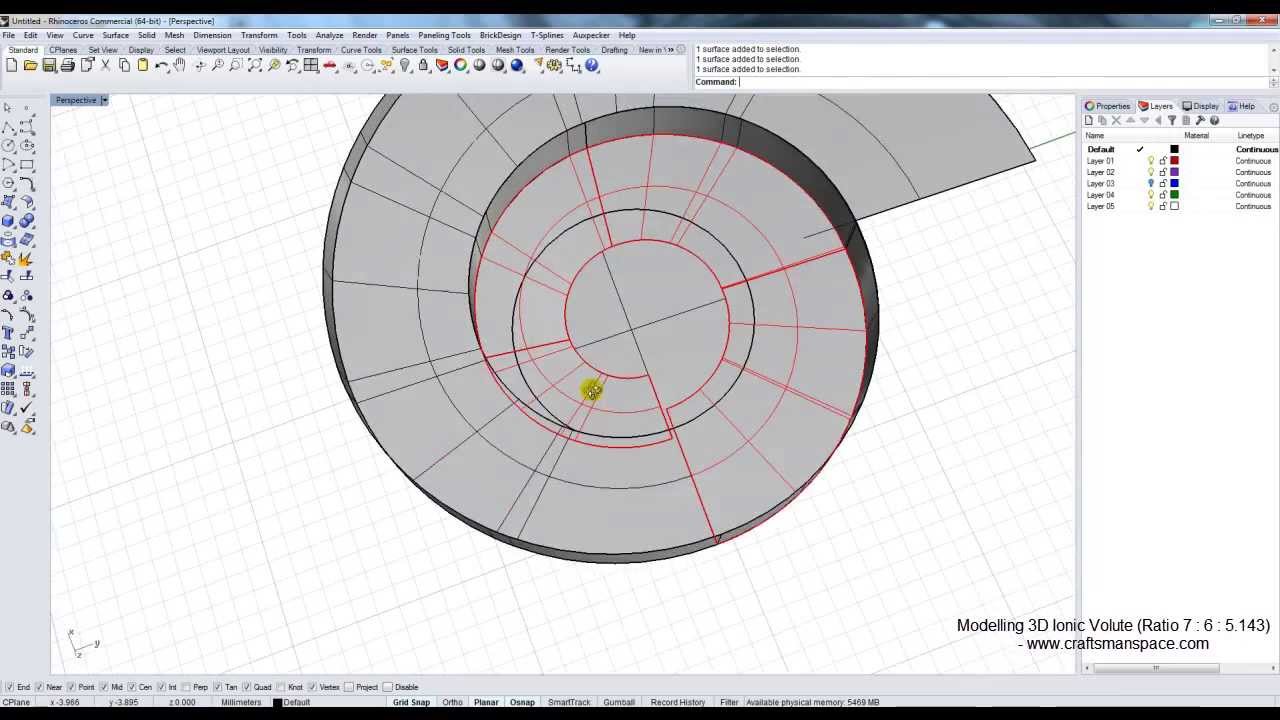Screen dimensions: 1280x720
Task: Click the layer filter funnel icon
Action: coord(1172,121)
